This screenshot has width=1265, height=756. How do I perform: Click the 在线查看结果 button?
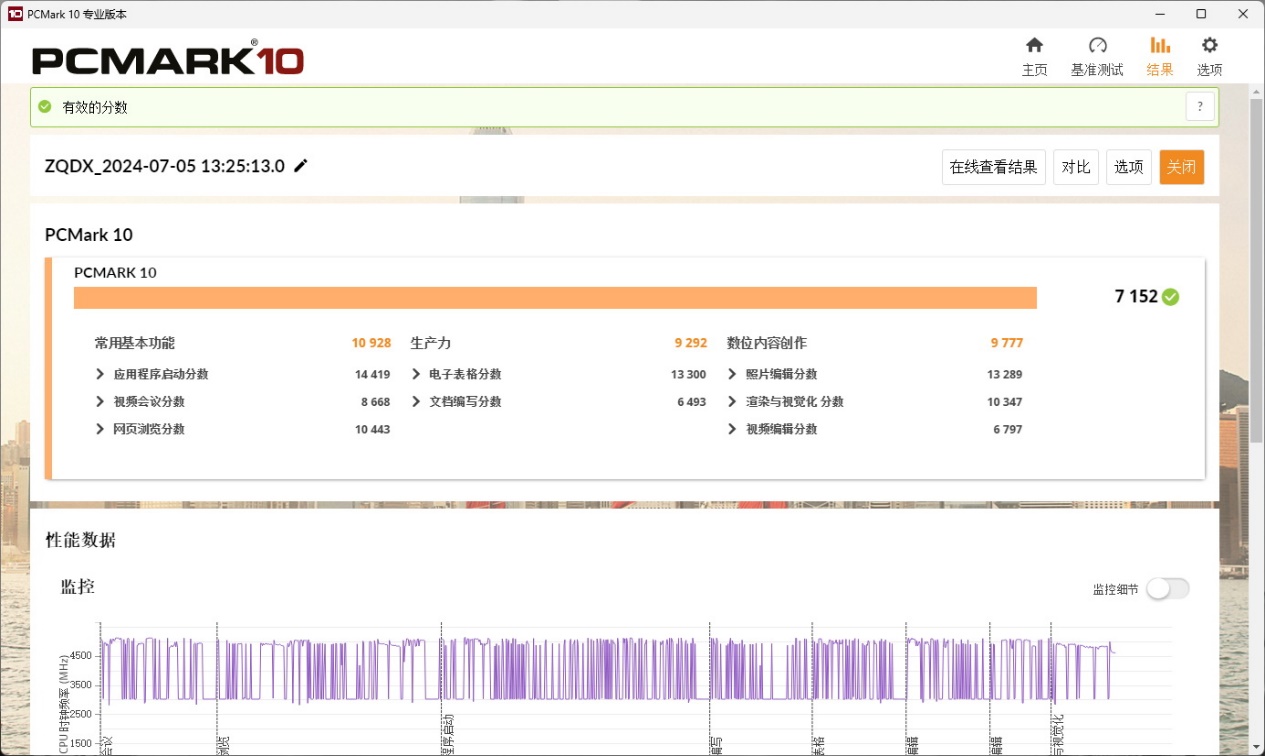(993, 167)
